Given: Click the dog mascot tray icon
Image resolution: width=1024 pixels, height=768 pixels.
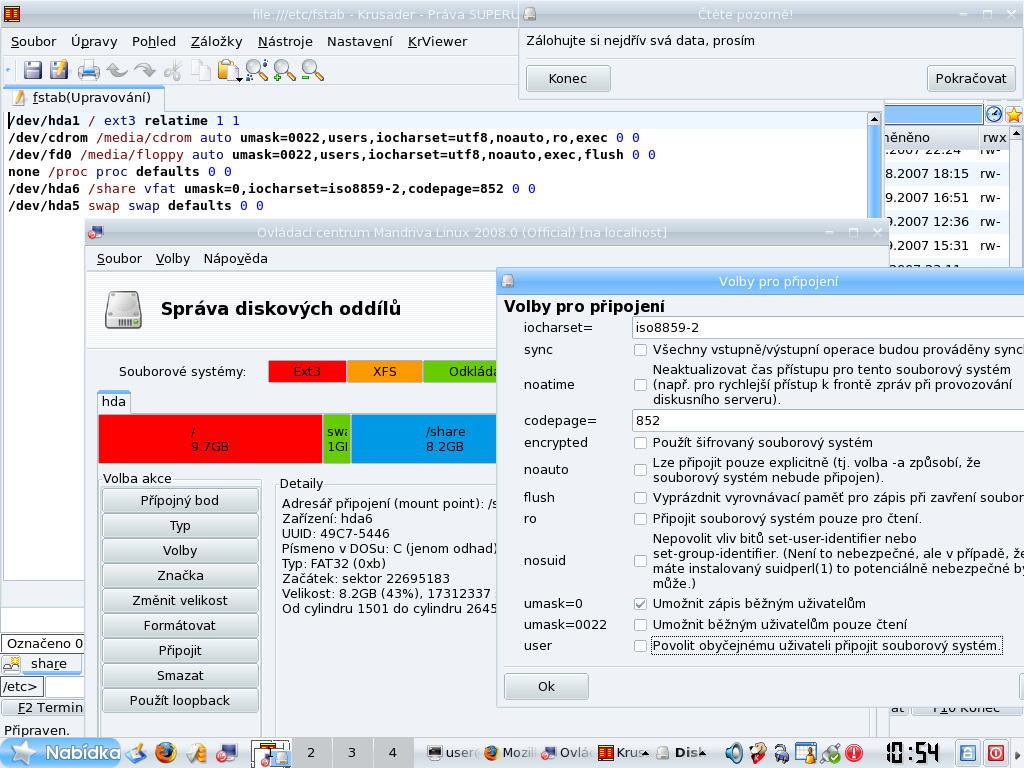Looking at the screenshot, I should 758,753.
